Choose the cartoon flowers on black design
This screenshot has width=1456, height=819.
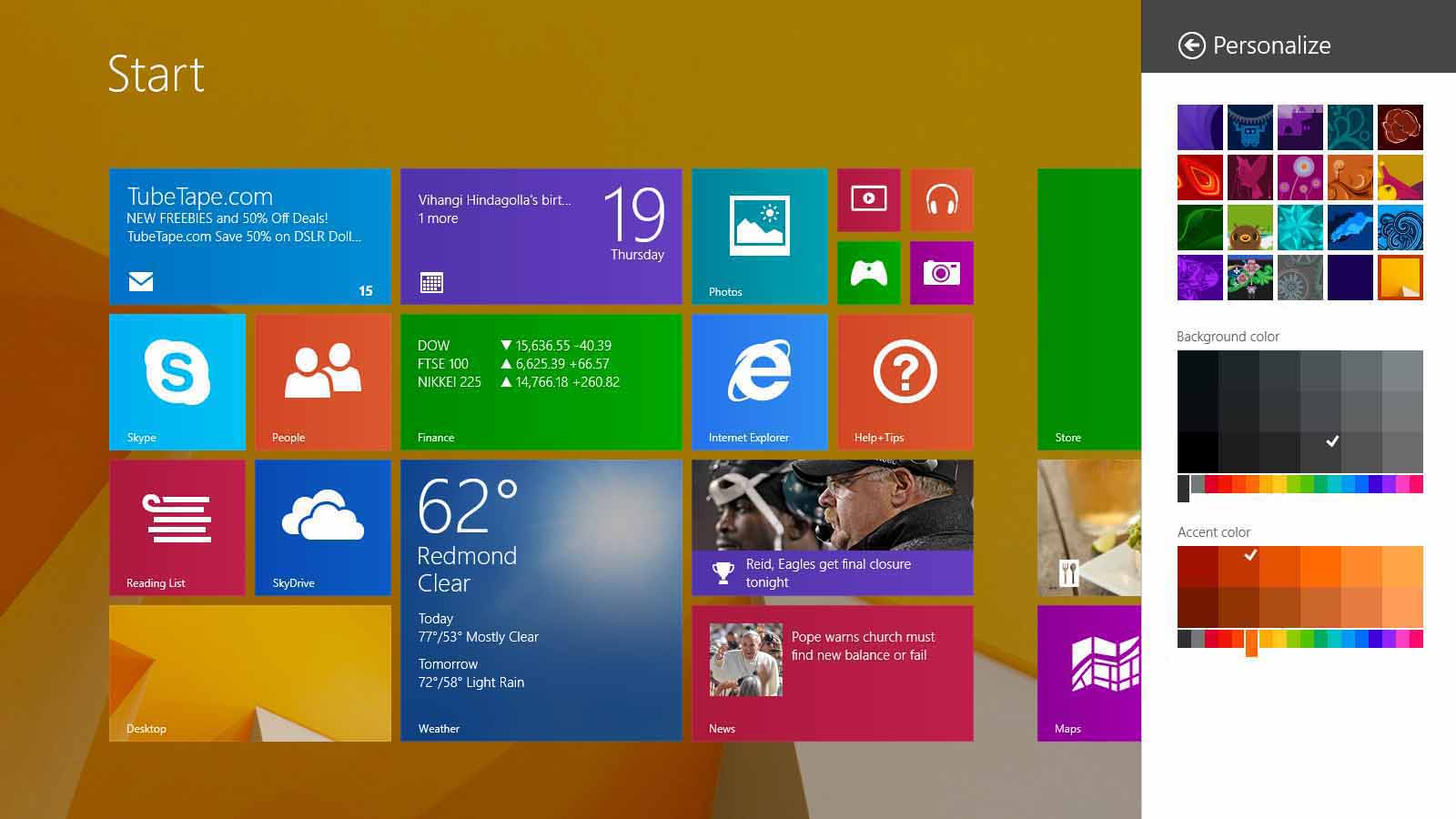click(x=1250, y=278)
